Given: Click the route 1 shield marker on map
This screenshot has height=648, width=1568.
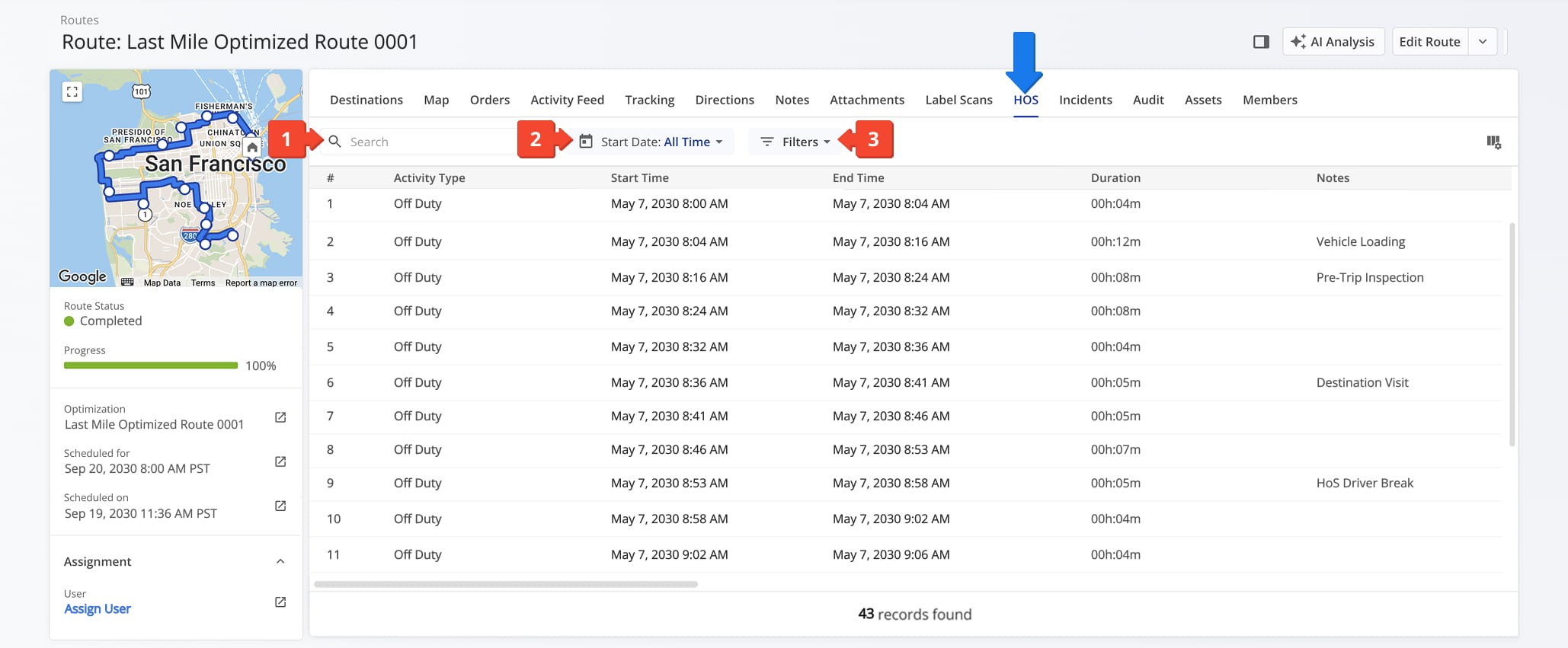Looking at the screenshot, I should click(x=145, y=215).
